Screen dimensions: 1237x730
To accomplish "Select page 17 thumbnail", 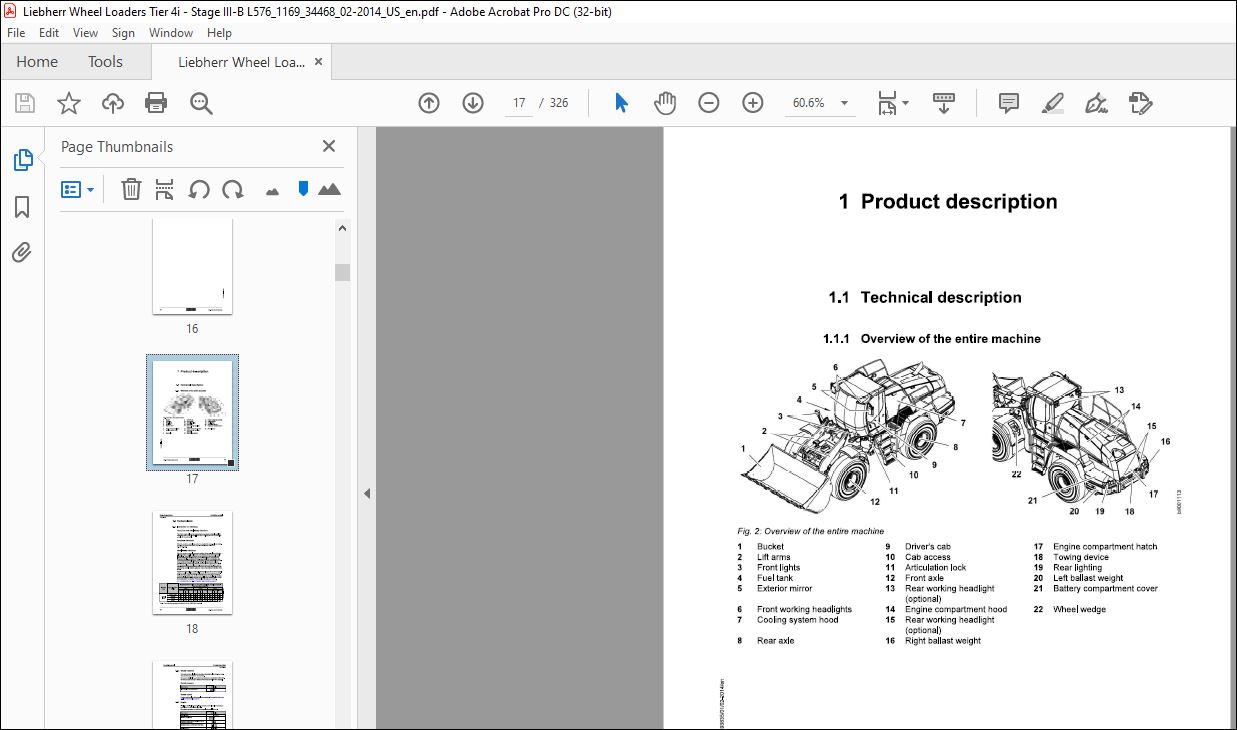I will [x=192, y=412].
